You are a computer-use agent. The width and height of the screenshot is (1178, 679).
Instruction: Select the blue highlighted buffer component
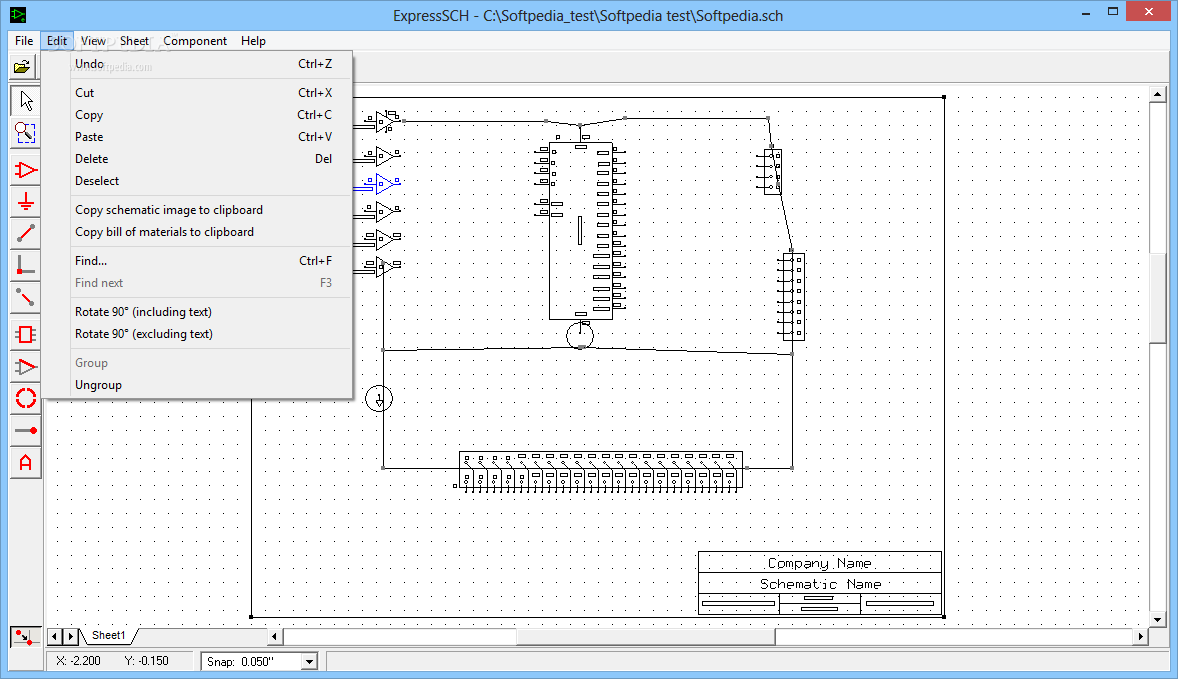pyautogui.click(x=383, y=183)
